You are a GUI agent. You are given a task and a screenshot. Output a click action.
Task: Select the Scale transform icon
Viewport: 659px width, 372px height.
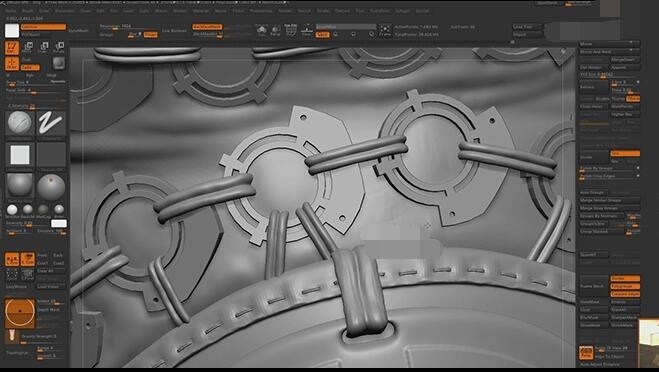[44, 47]
